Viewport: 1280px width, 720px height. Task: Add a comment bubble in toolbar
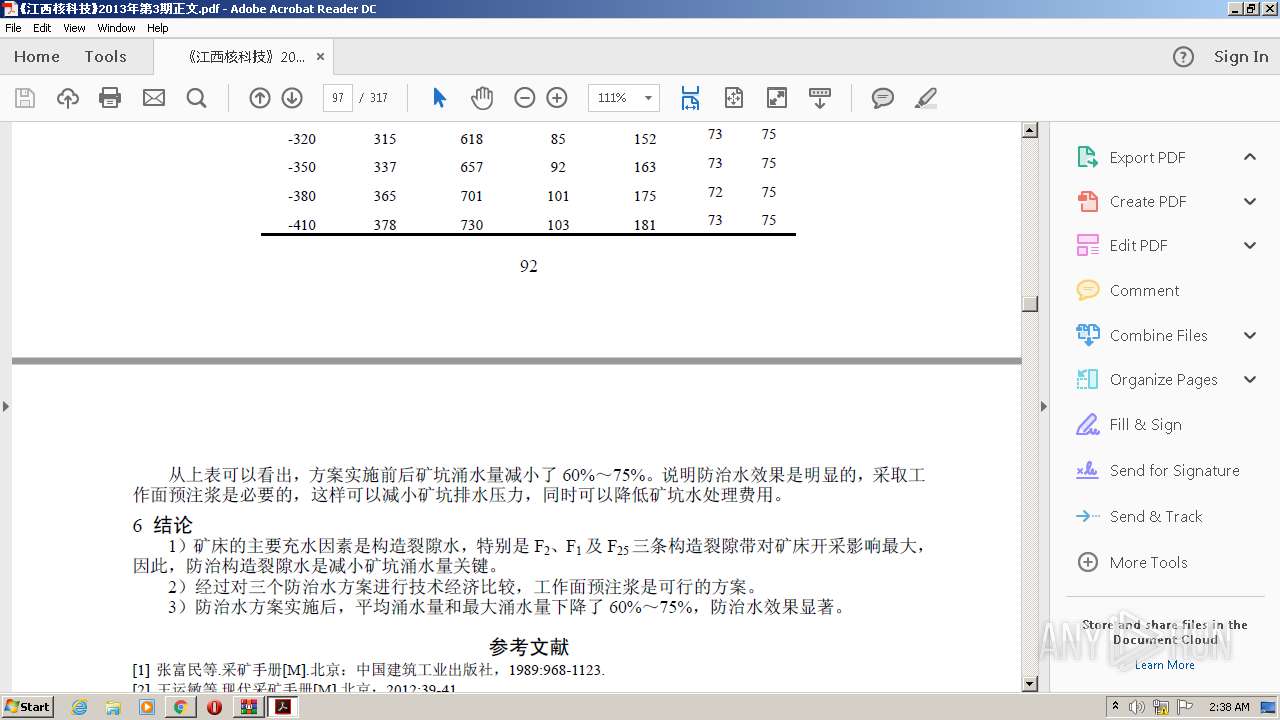(x=882, y=98)
